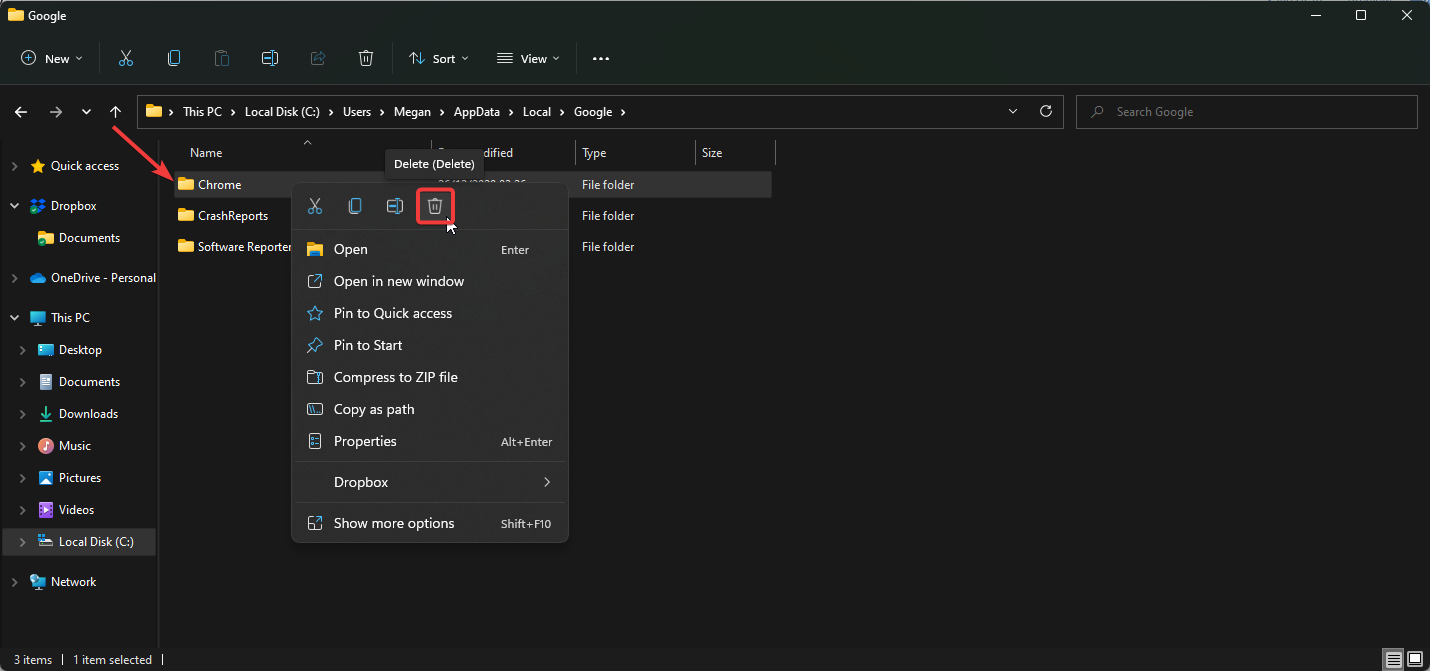Choose Compress to ZIP file
This screenshot has height=671, width=1430.
[430, 377]
